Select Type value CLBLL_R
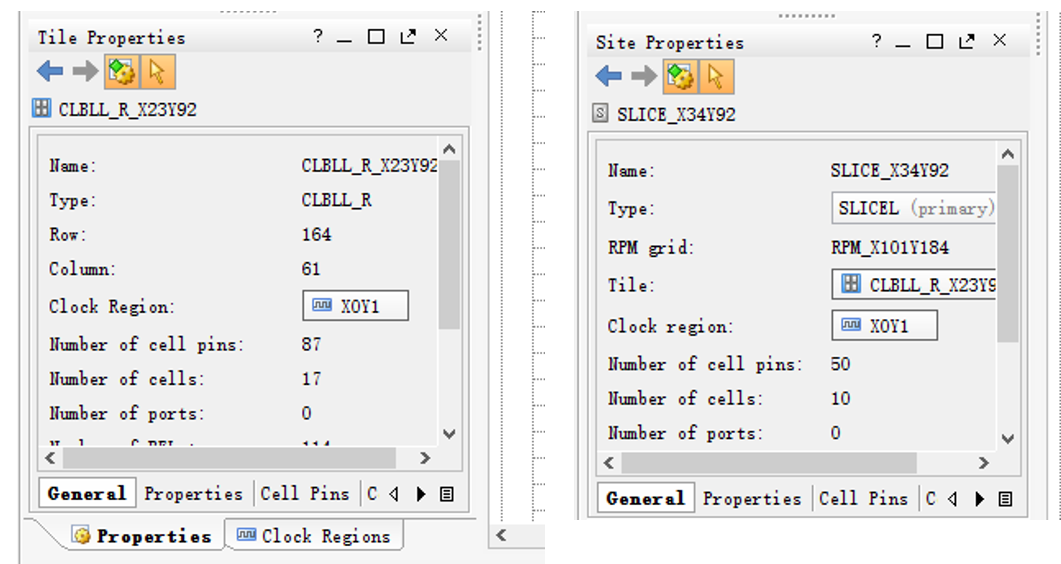Viewport: 1061px width, 564px height. pyautogui.click(x=336, y=200)
